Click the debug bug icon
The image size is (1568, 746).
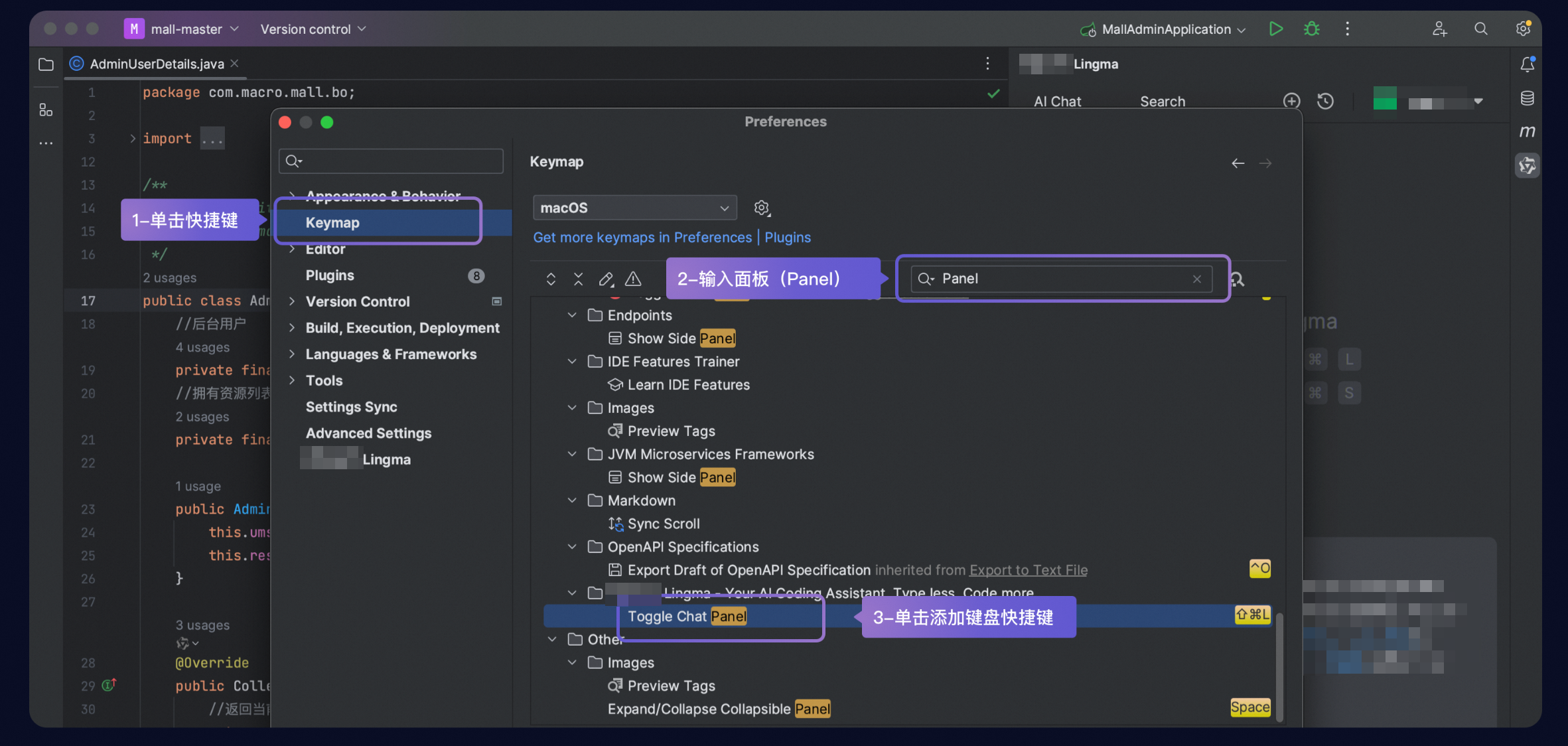pyautogui.click(x=1311, y=29)
